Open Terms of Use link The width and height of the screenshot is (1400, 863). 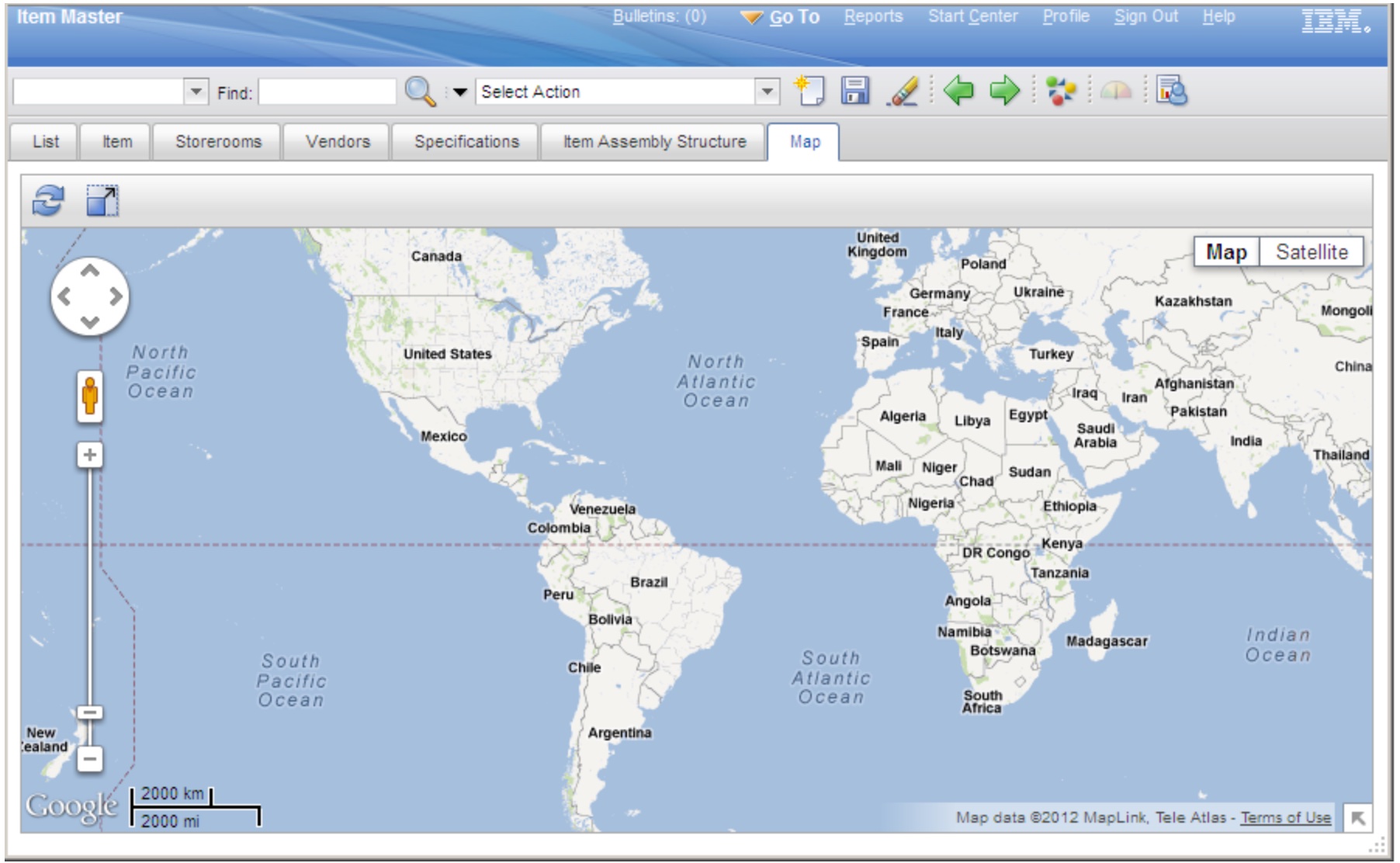(1285, 817)
